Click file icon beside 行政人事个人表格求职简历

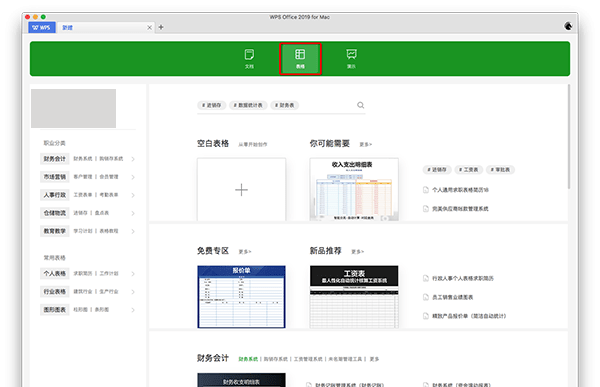426,278
